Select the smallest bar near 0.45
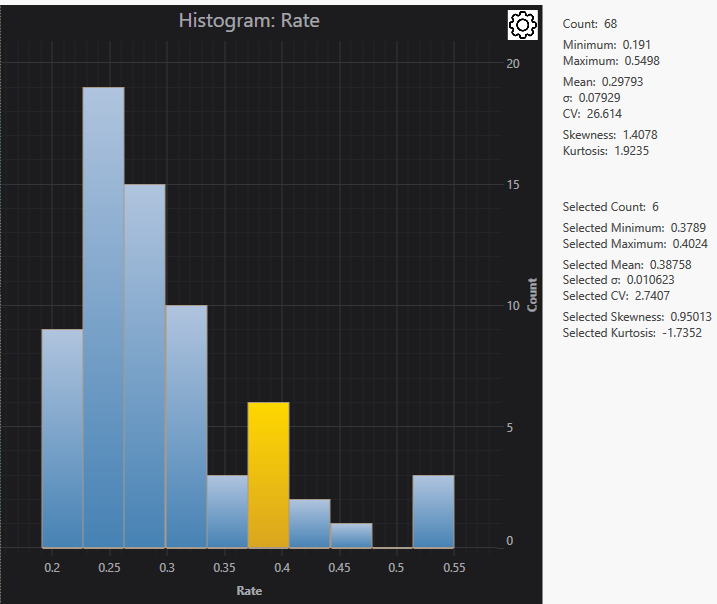Viewport: 717px width, 604px height. tap(351, 535)
